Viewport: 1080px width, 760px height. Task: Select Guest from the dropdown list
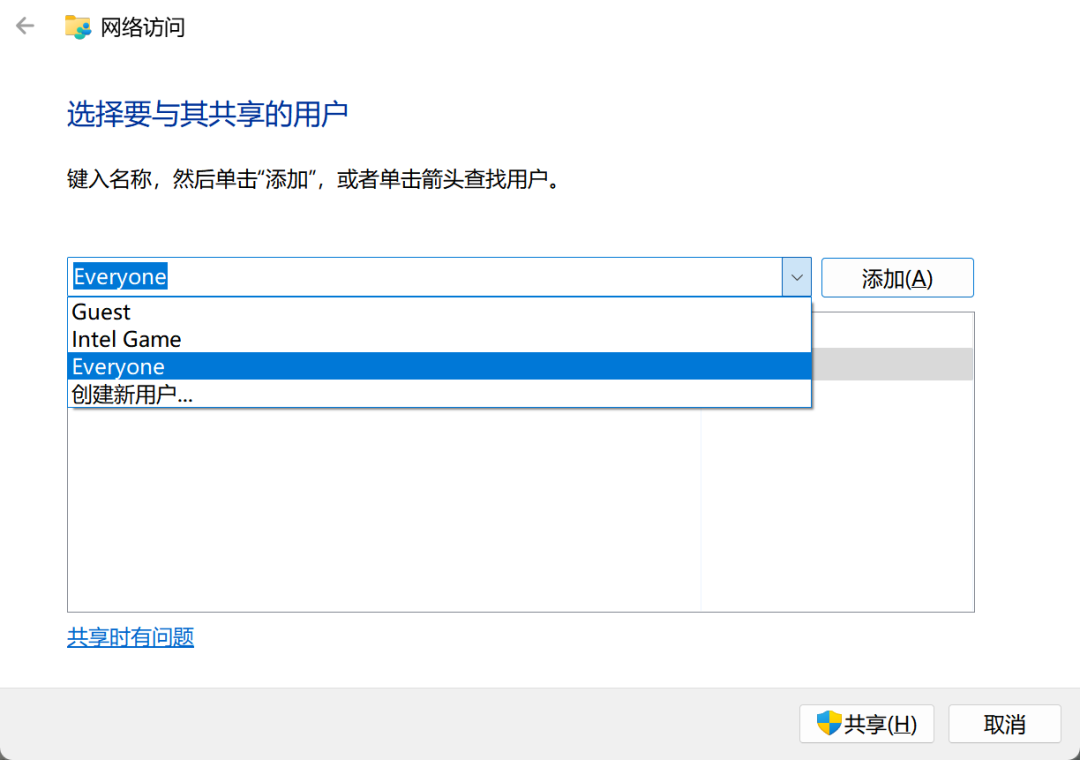[x=101, y=312]
